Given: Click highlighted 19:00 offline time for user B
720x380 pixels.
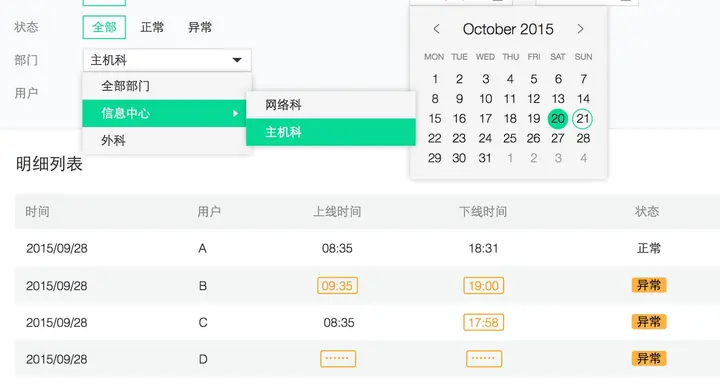Looking at the screenshot, I should (x=484, y=285).
